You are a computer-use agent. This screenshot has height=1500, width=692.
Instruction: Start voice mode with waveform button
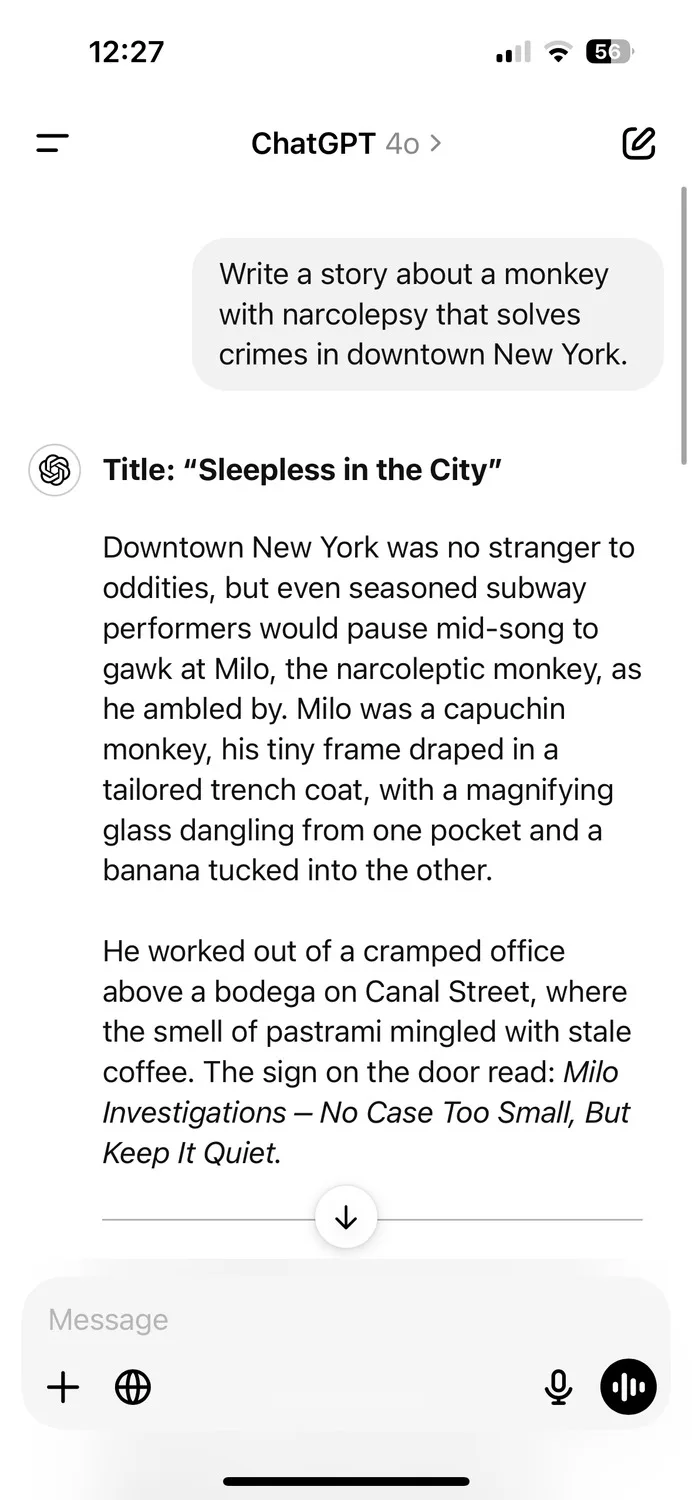tap(628, 1387)
